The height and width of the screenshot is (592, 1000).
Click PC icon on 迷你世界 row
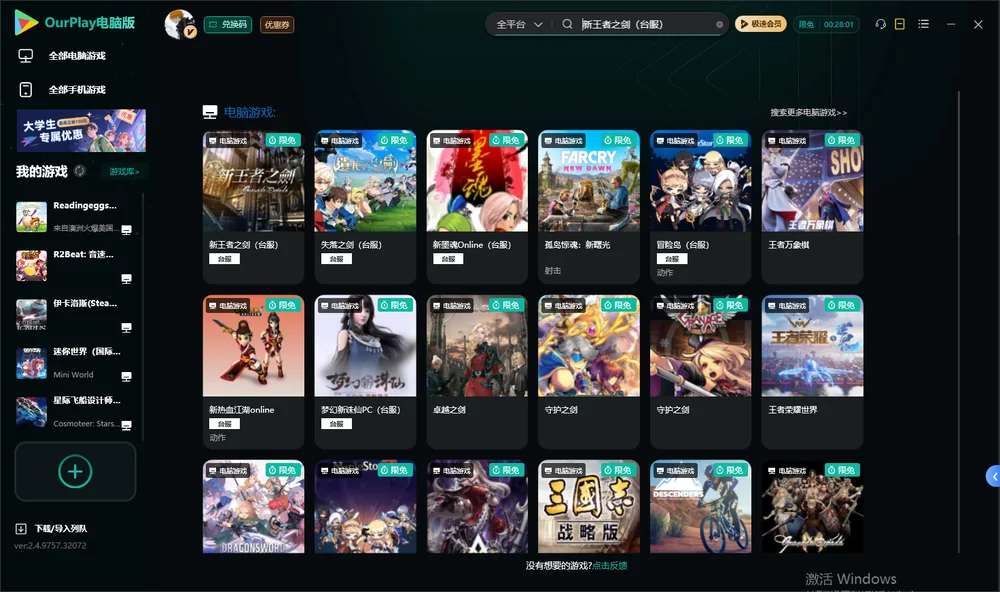[x=126, y=376]
